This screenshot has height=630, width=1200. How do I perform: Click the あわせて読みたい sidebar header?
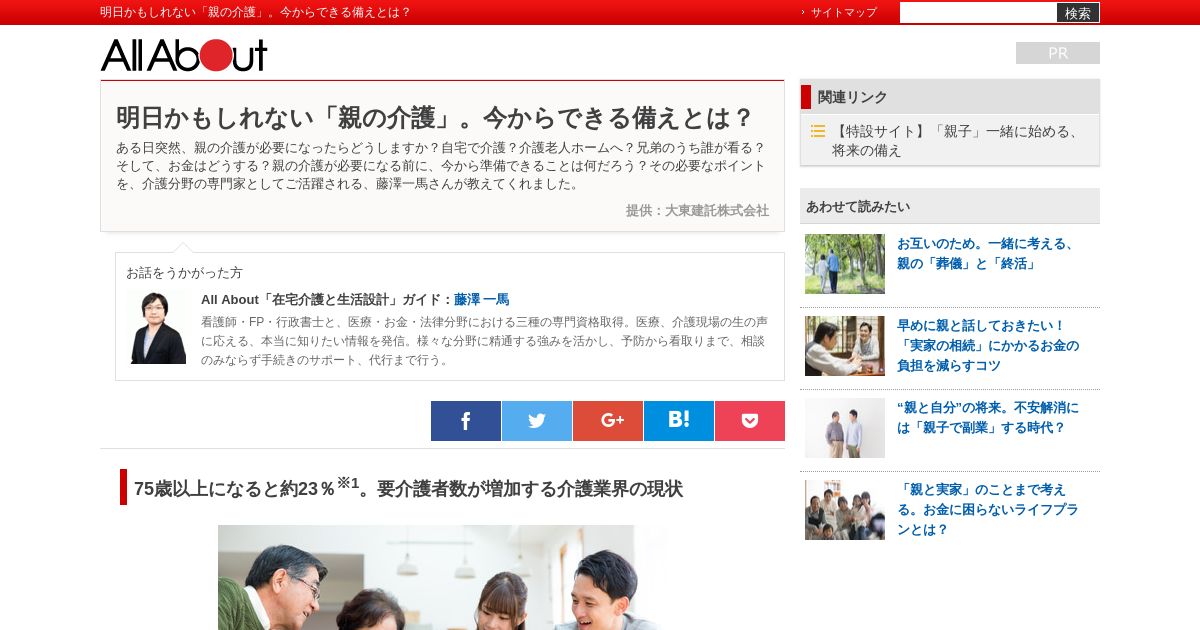pos(950,206)
